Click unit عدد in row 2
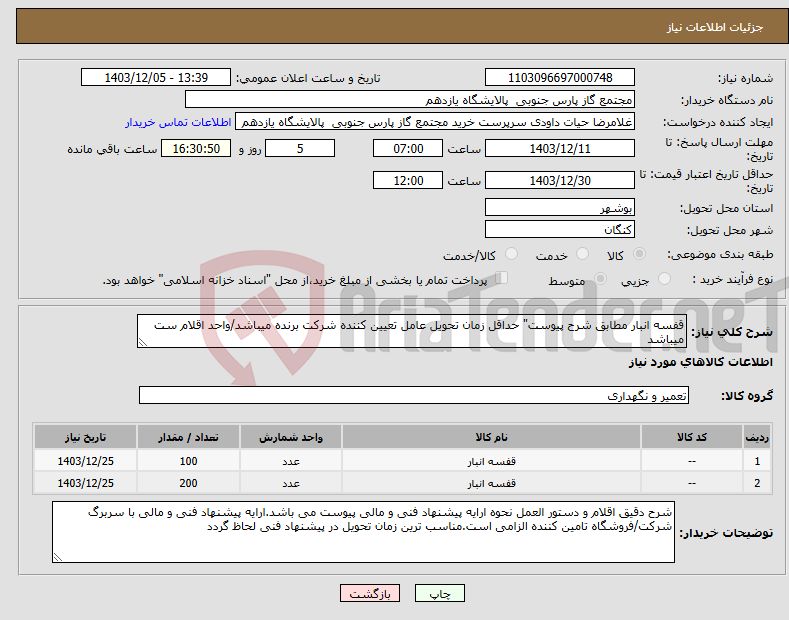This screenshot has width=789, height=620. click(291, 483)
